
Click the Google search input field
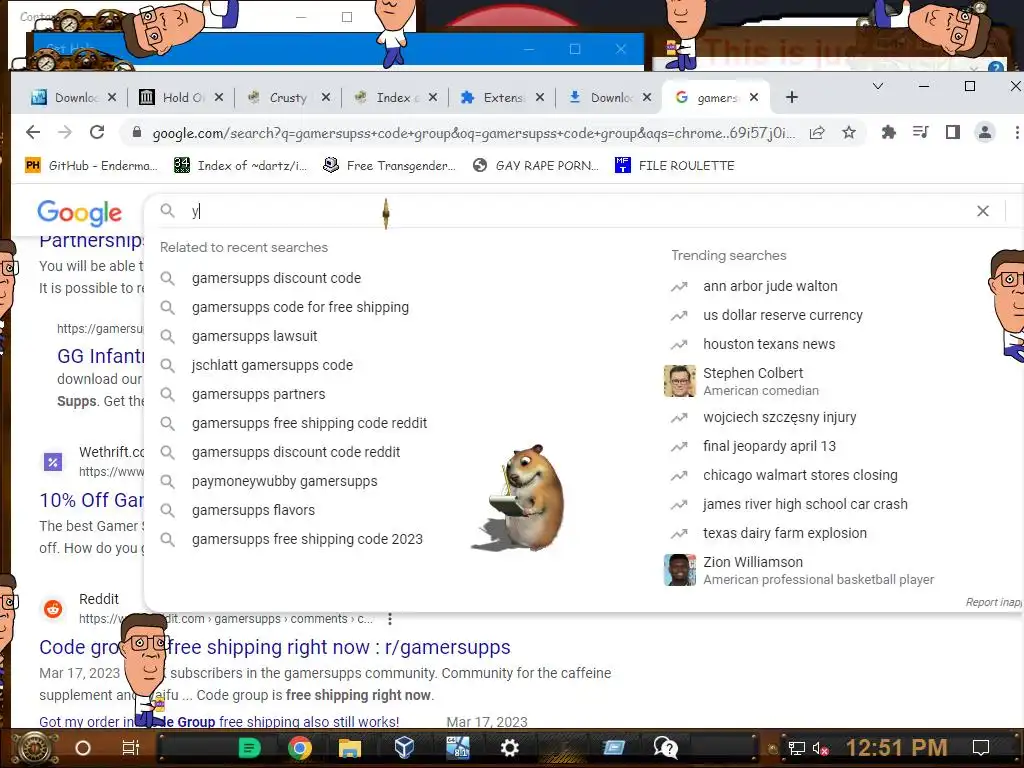pyautogui.click(x=575, y=211)
